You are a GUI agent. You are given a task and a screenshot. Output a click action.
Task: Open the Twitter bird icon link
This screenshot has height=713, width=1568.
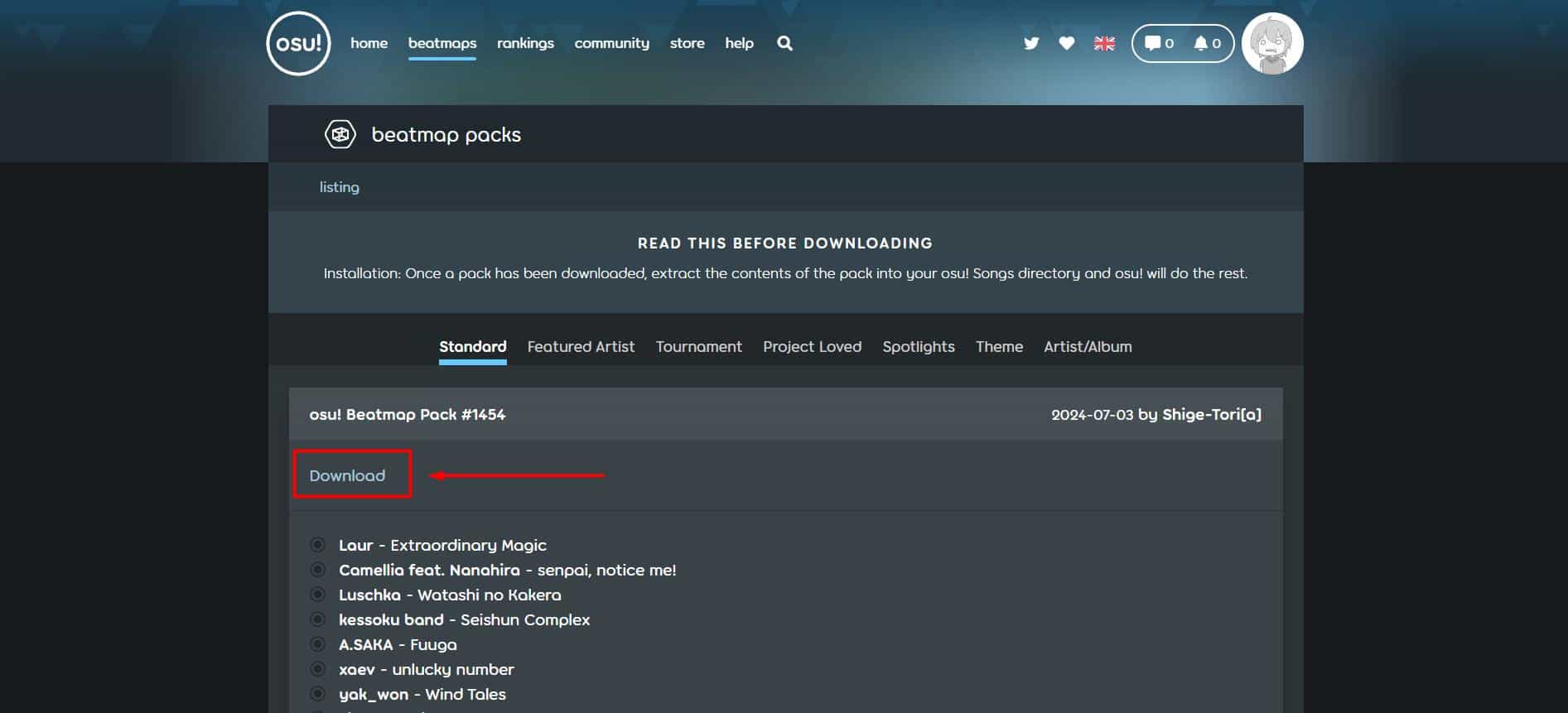1031,43
